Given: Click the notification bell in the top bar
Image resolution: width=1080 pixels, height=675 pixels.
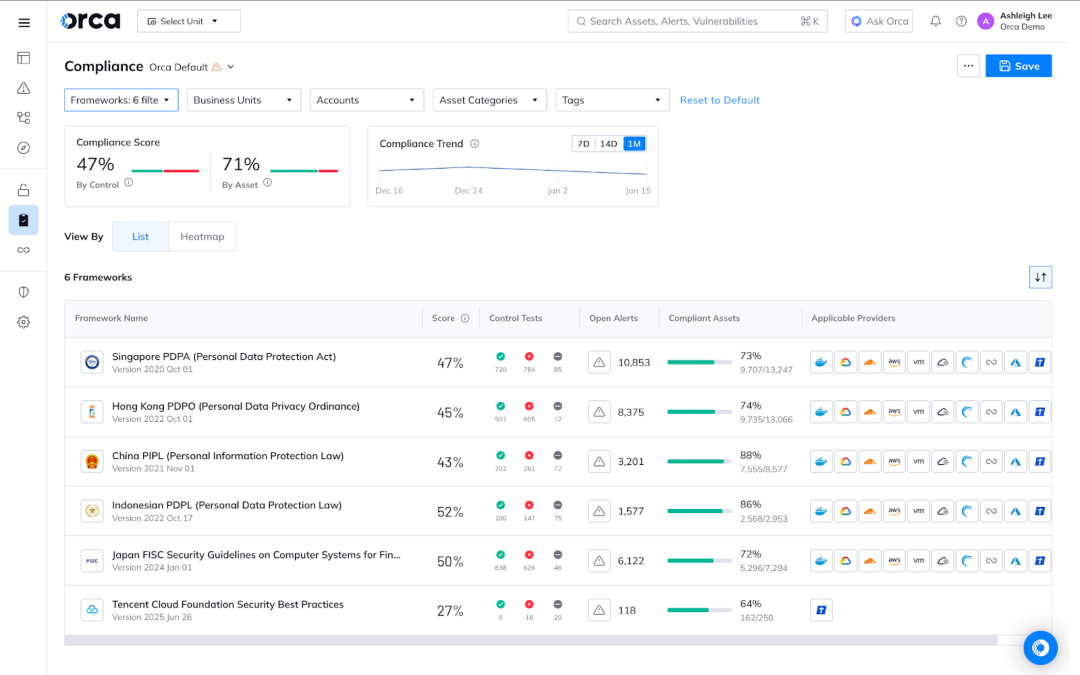Looking at the screenshot, I should [x=935, y=21].
